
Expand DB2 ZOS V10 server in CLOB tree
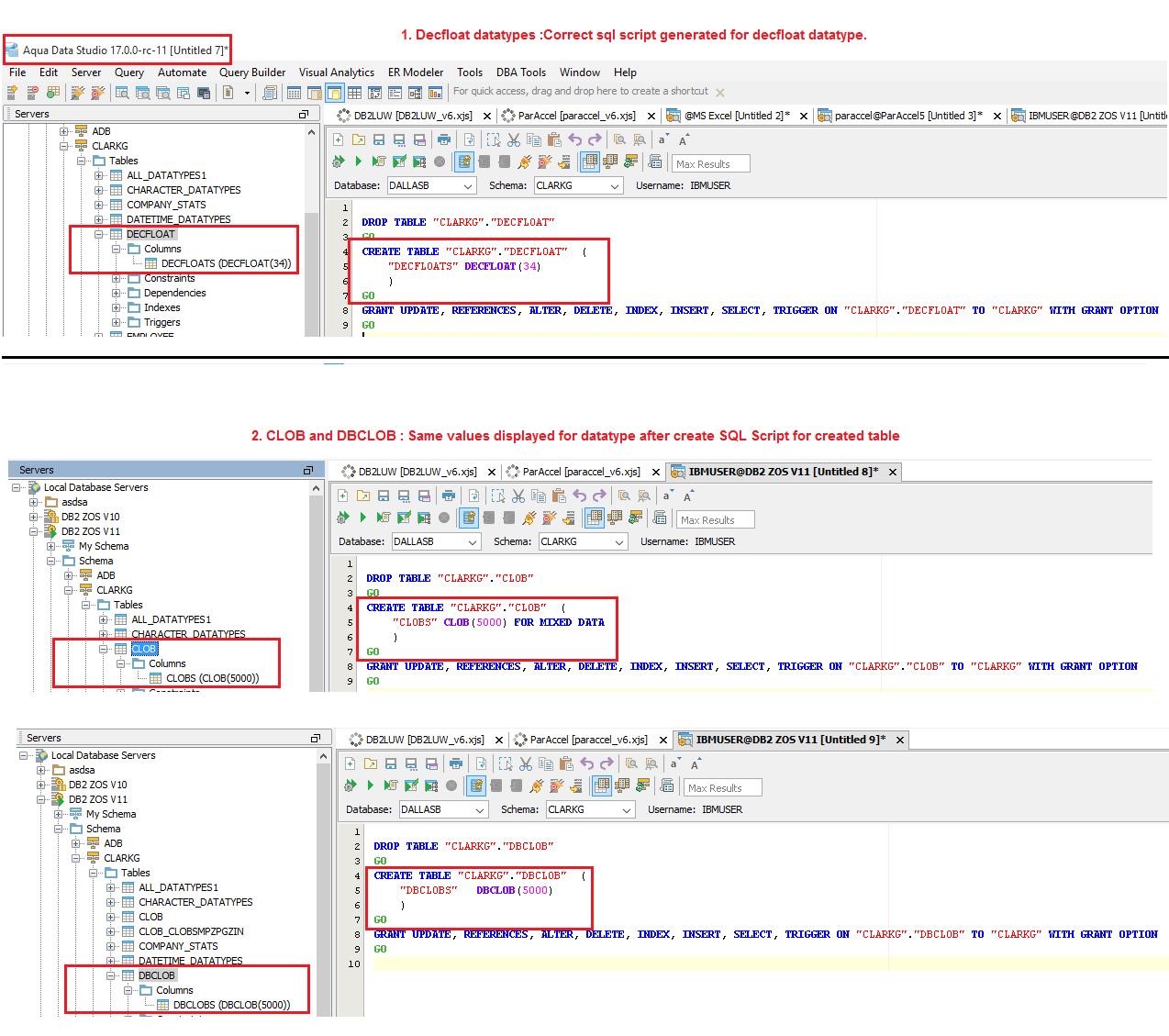34,517
